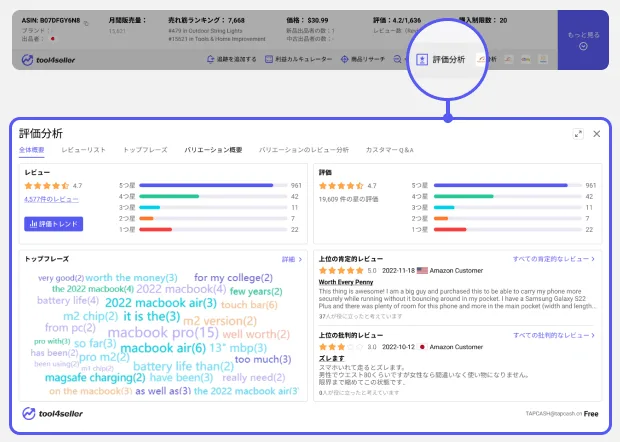Image resolution: width=620 pixels, height=442 pixels.
Task: Click the eBay icon in the top toolbar
Action: pyautogui.click(x=525, y=59)
